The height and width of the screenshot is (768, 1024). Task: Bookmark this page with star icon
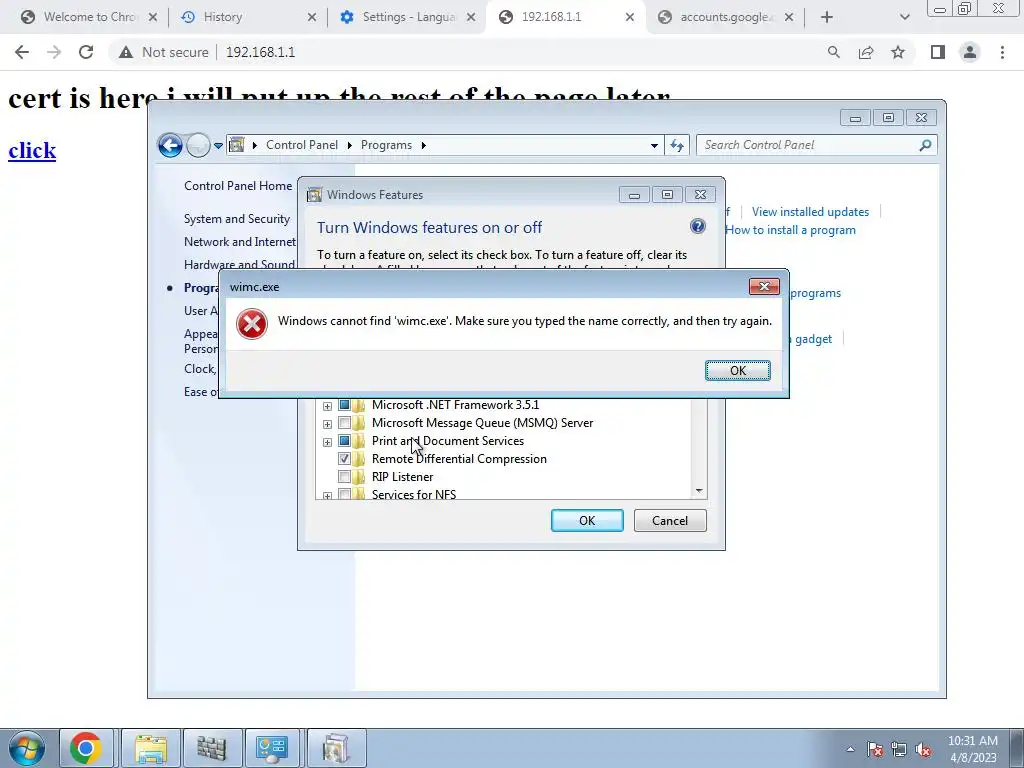(x=898, y=52)
